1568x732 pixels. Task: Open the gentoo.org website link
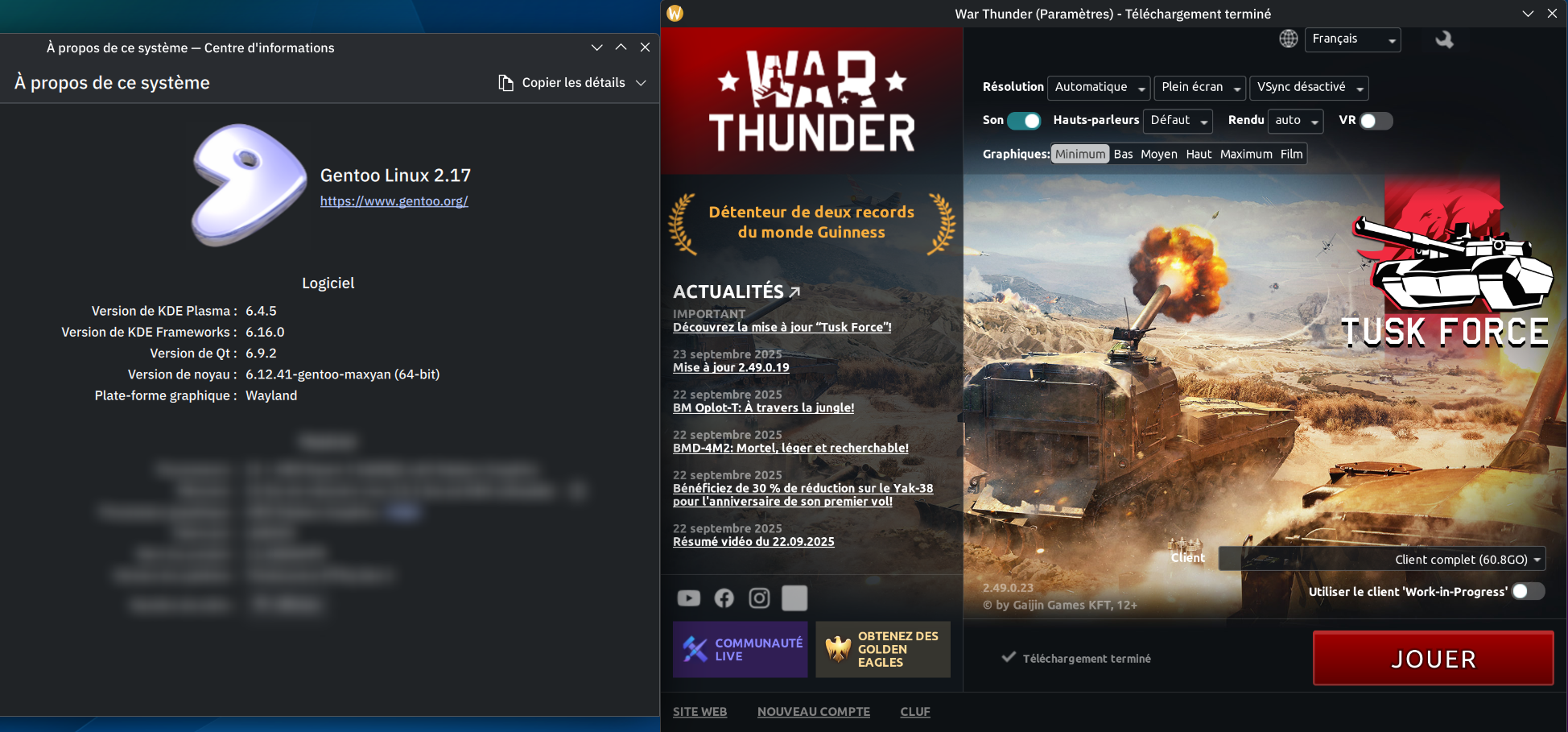(x=394, y=201)
